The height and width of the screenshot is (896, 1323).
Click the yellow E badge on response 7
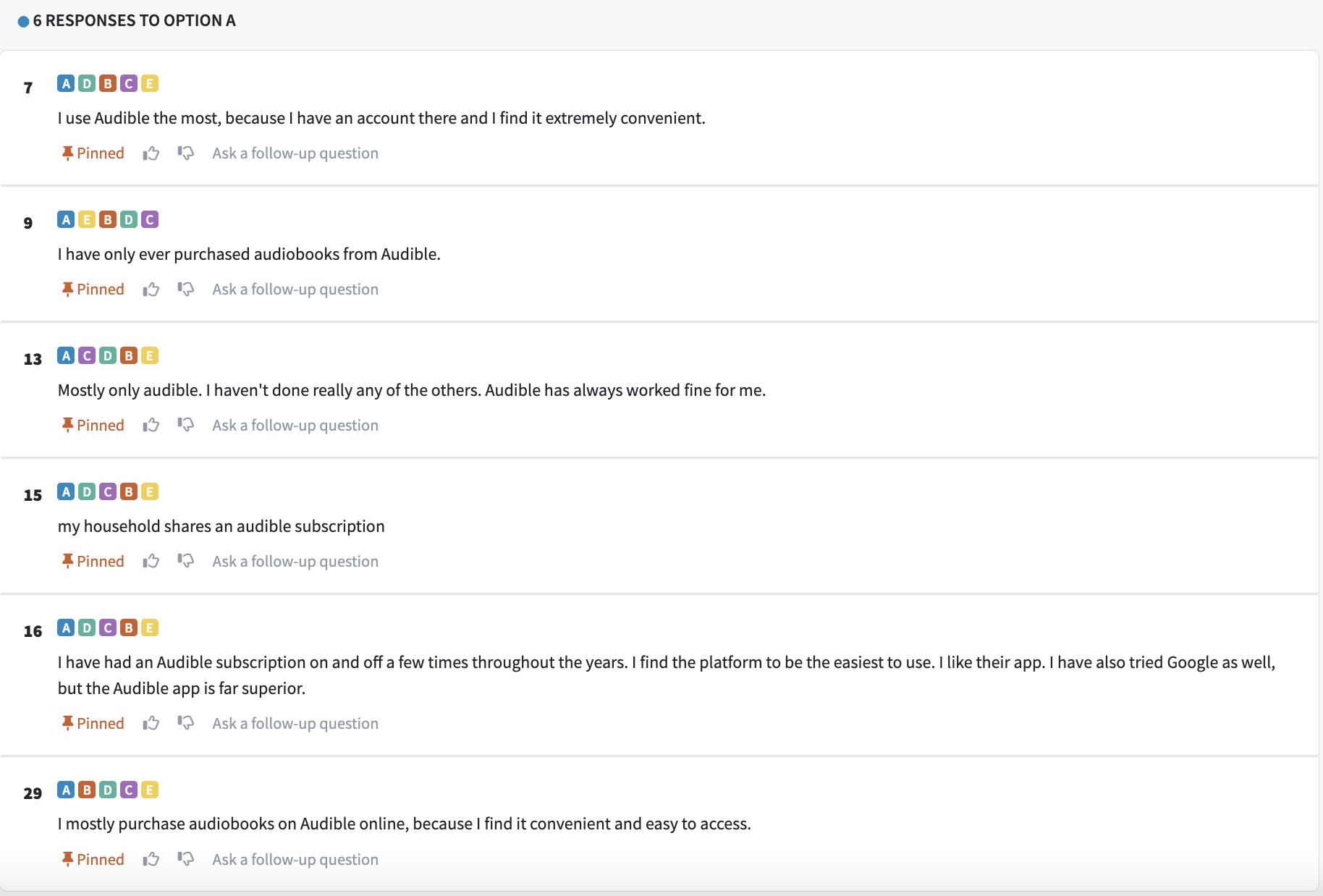pos(150,83)
